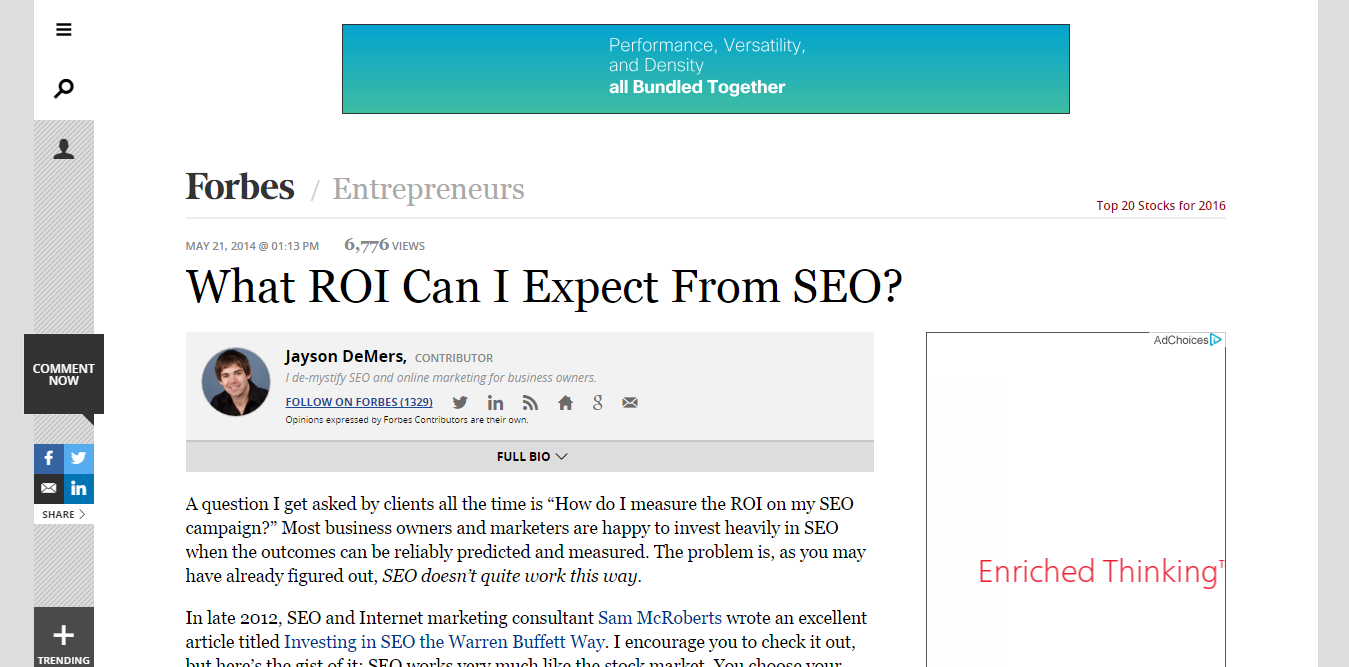Select the RSS feed icon
The height and width of the screenshot is (667, 1349).
(x=529, y=402)
